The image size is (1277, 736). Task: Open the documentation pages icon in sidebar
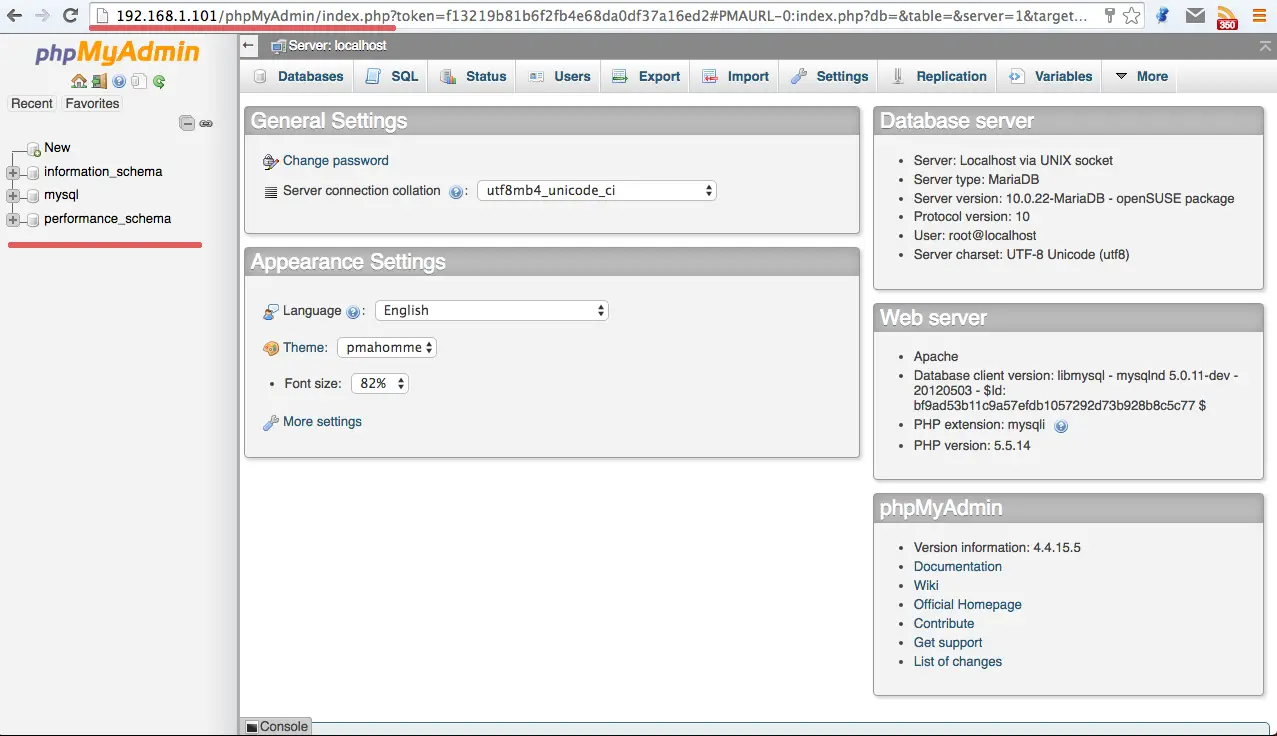tap(139, 82)
